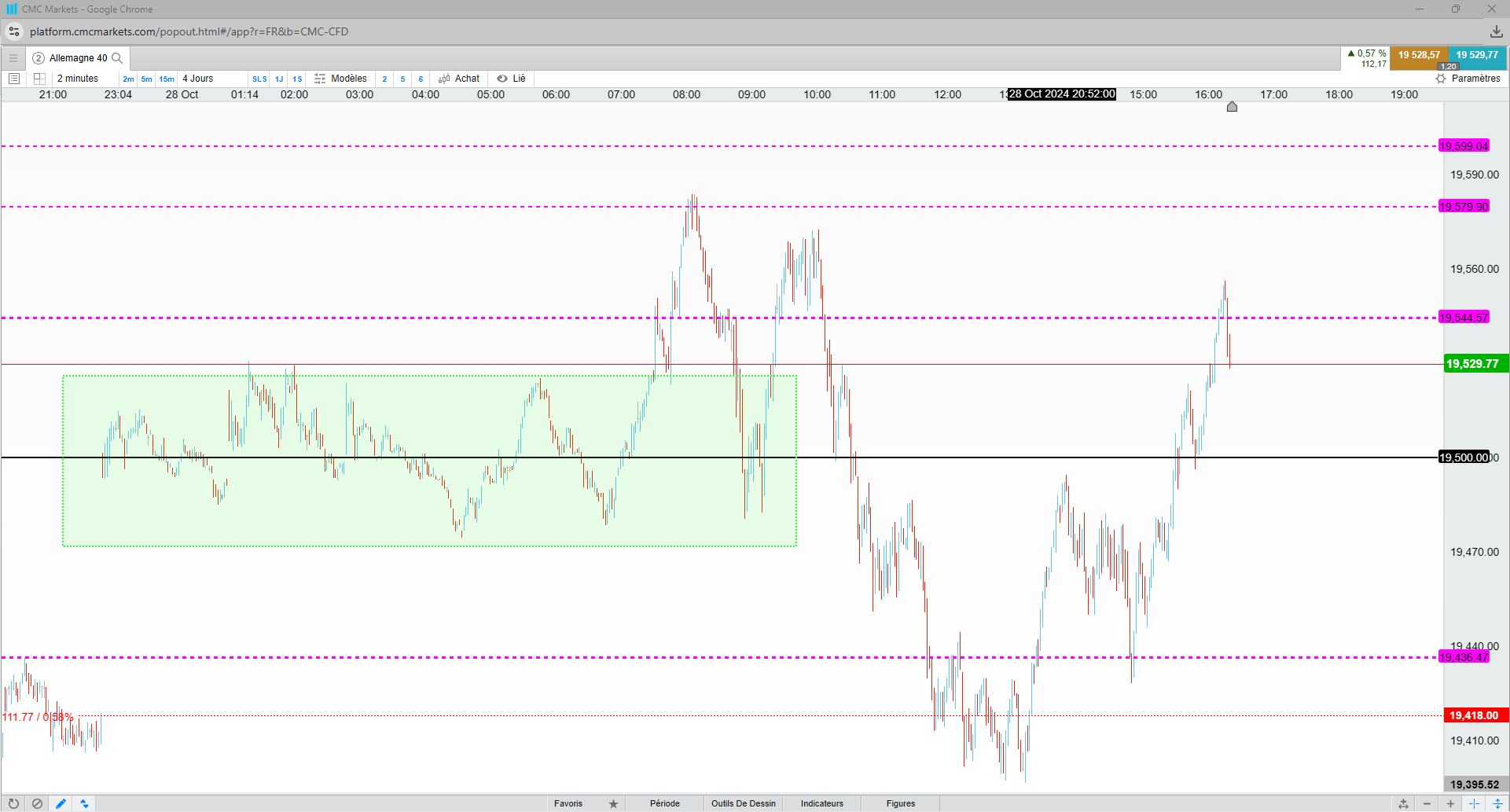
Task: Click the green current price label 19,529.77
Action: [x=1476, y=364]
